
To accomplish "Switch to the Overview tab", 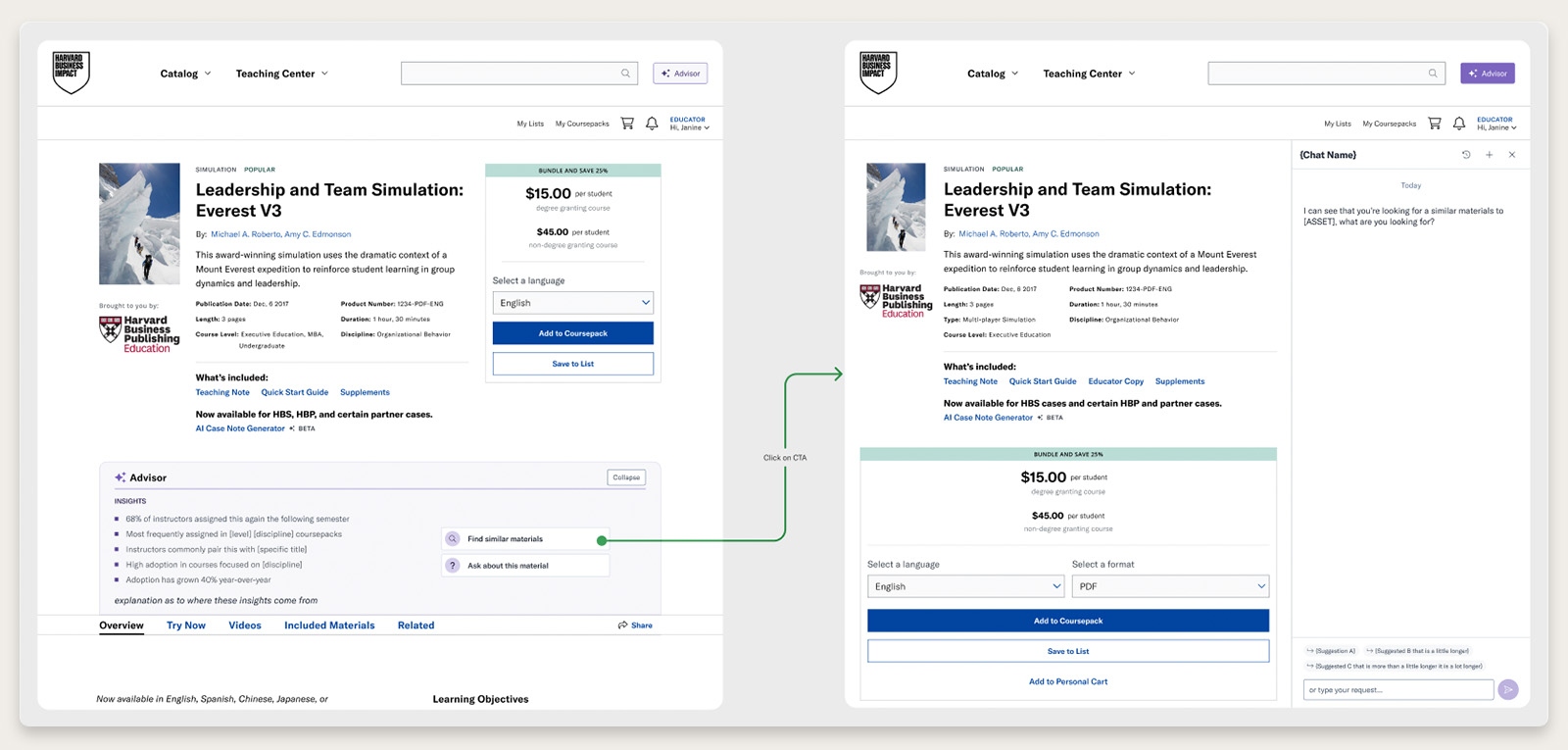I will (x=122, y=625).
